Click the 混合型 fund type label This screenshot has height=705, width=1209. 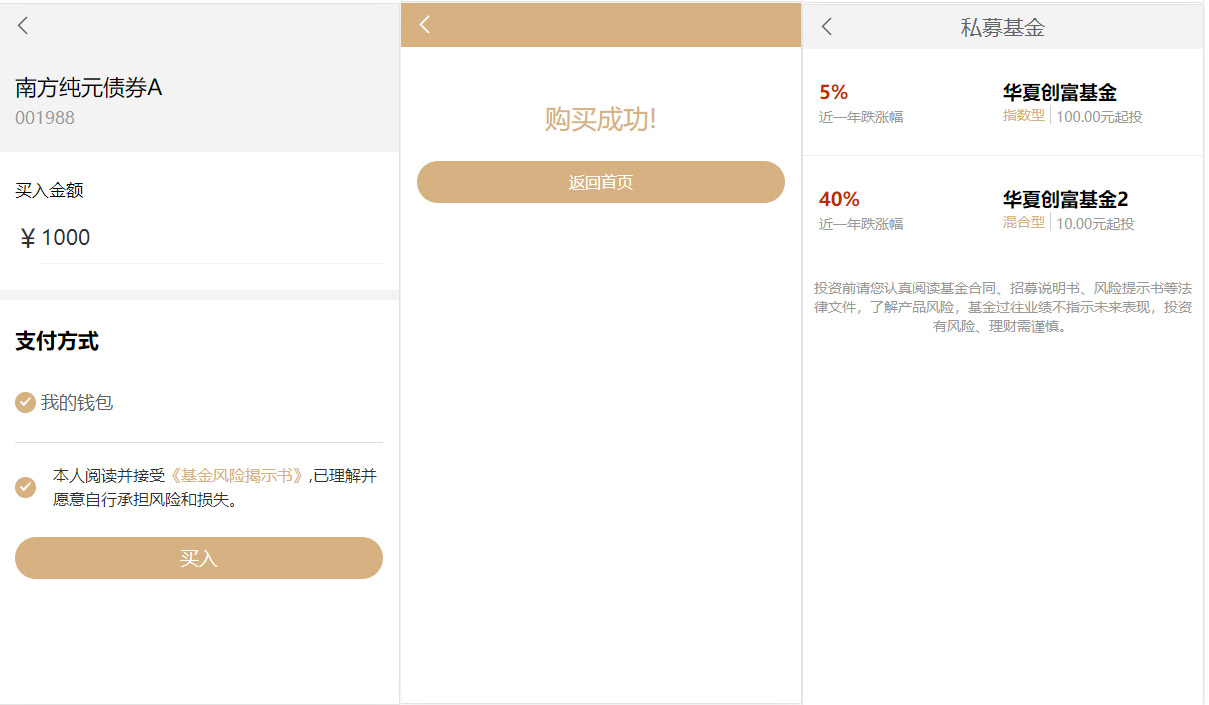pos(1024,223)
